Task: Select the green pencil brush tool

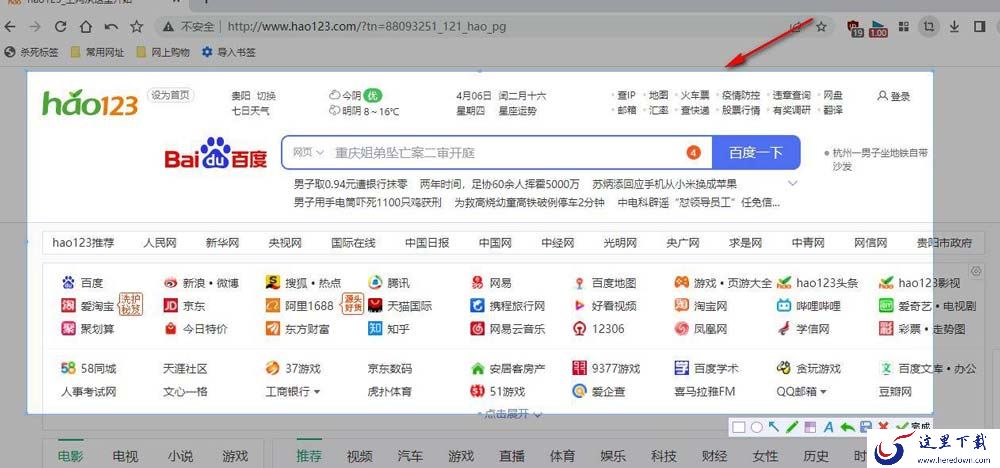Action: (x=792, y=427)
